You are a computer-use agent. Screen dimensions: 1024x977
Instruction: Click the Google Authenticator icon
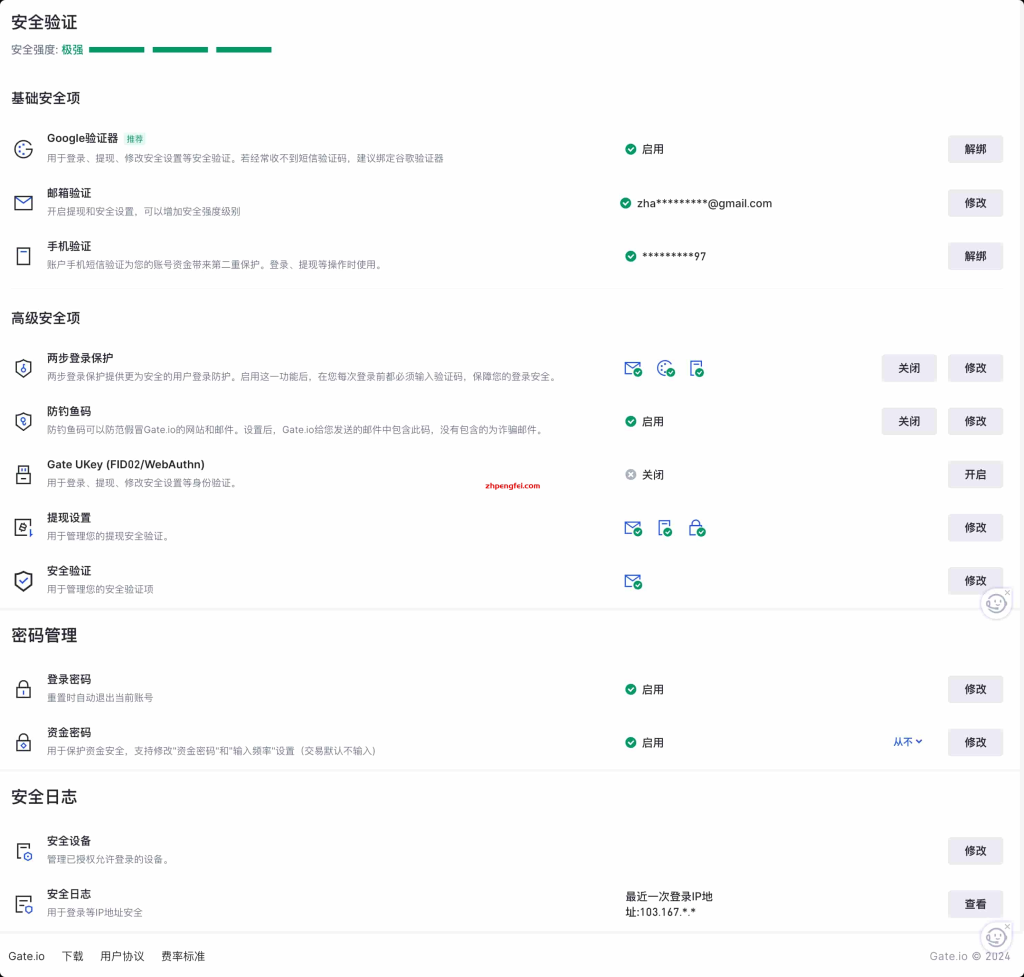pos(24,150)
